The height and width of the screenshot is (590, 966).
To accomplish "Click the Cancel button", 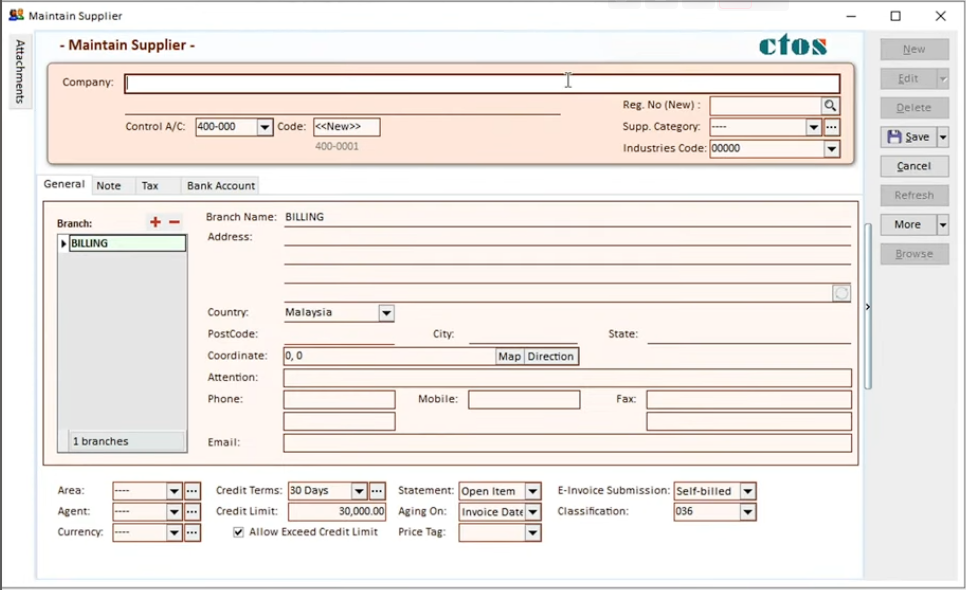I will 914,166.
